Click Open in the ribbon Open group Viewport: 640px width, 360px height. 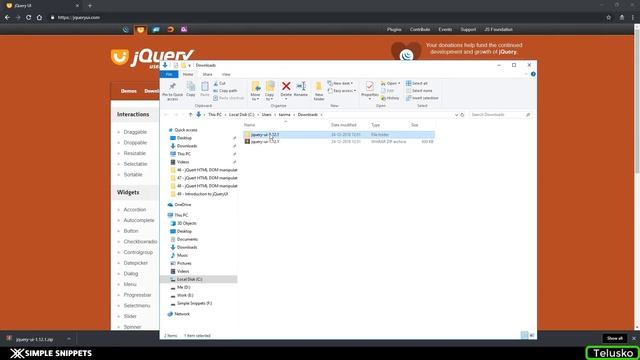(390, 83)
